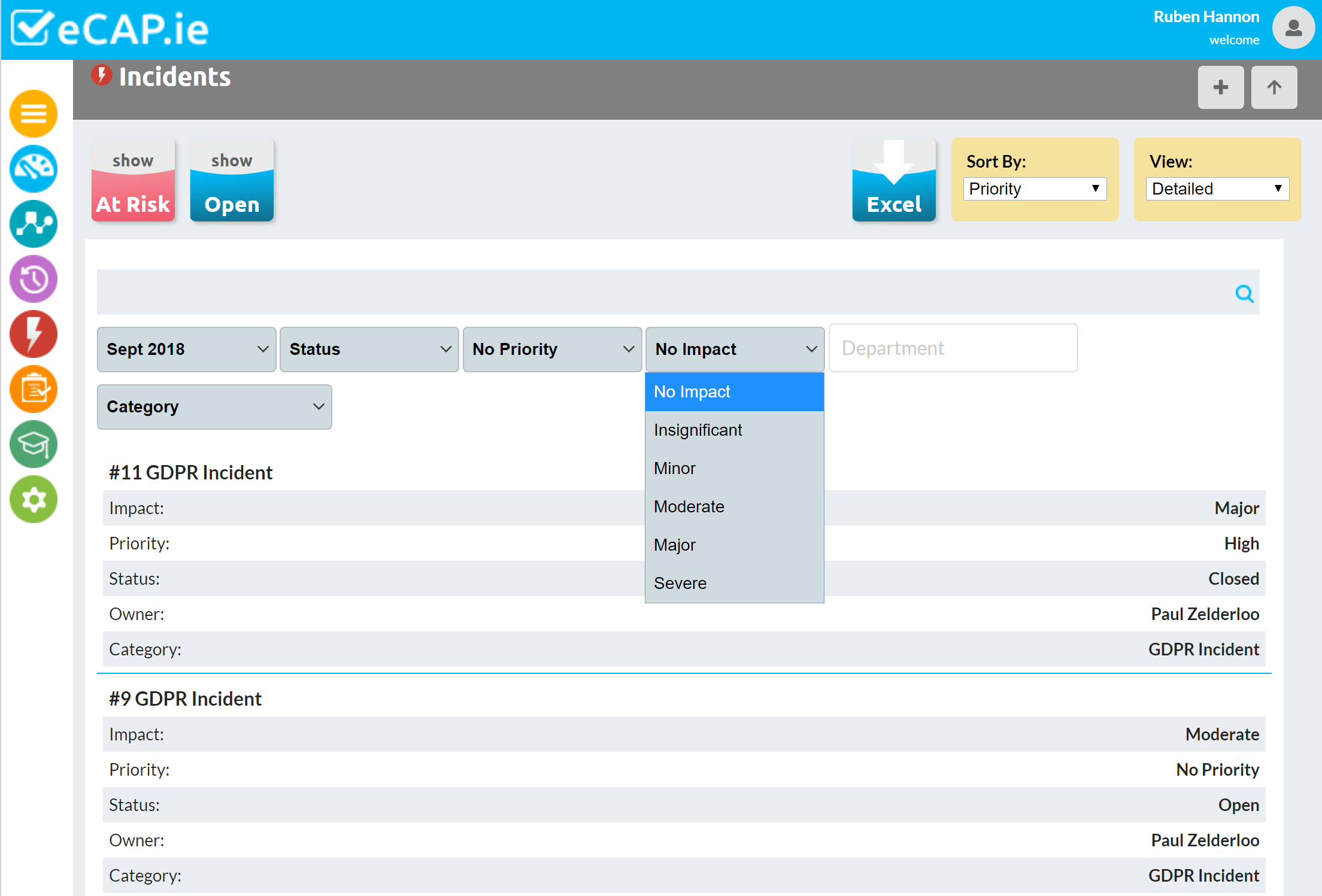Select Moderate from impact list
Viewport: 1322px width, 896px height.
tap(735, 507)
